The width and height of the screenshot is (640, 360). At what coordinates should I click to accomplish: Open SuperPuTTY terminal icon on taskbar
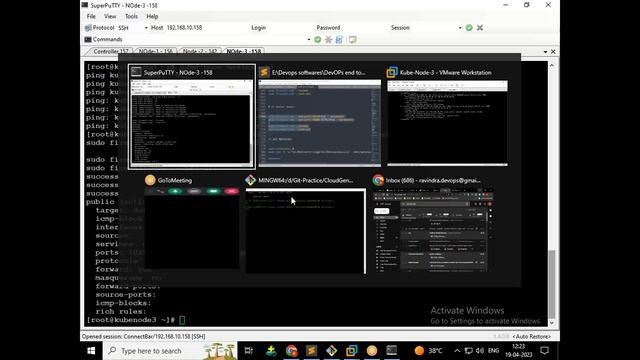point(392,351)
